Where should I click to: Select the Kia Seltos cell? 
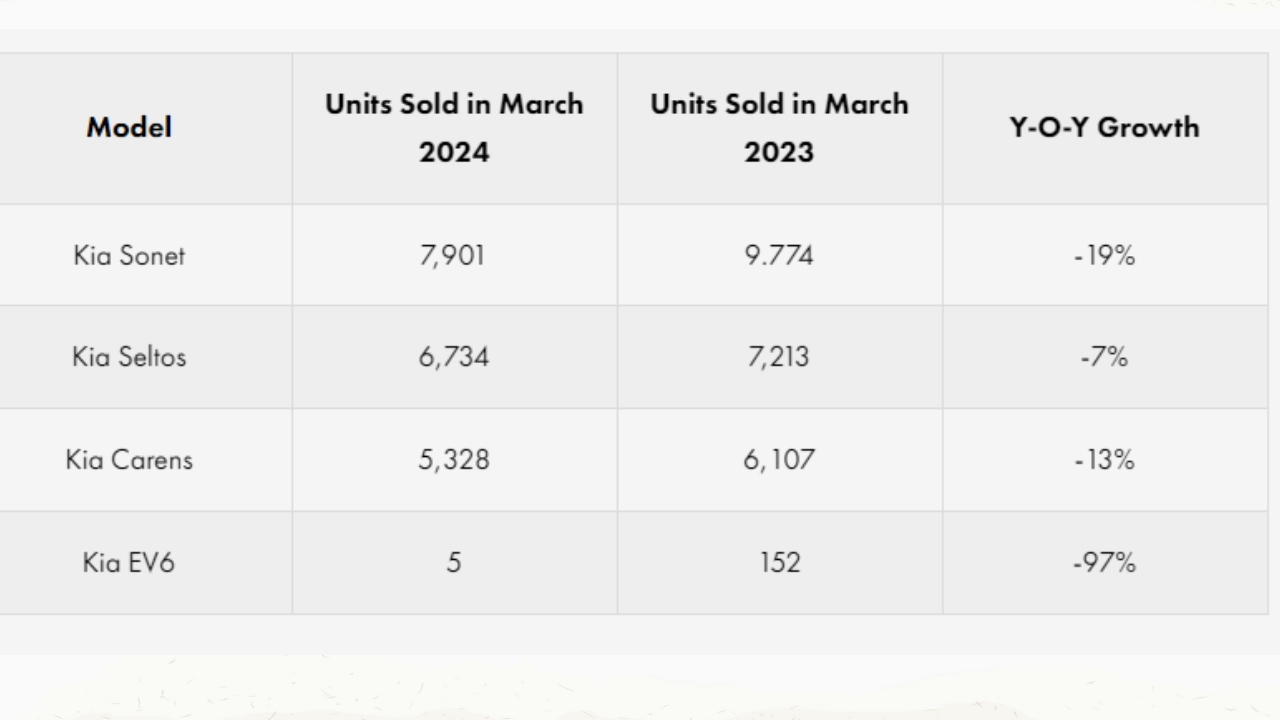129,357
